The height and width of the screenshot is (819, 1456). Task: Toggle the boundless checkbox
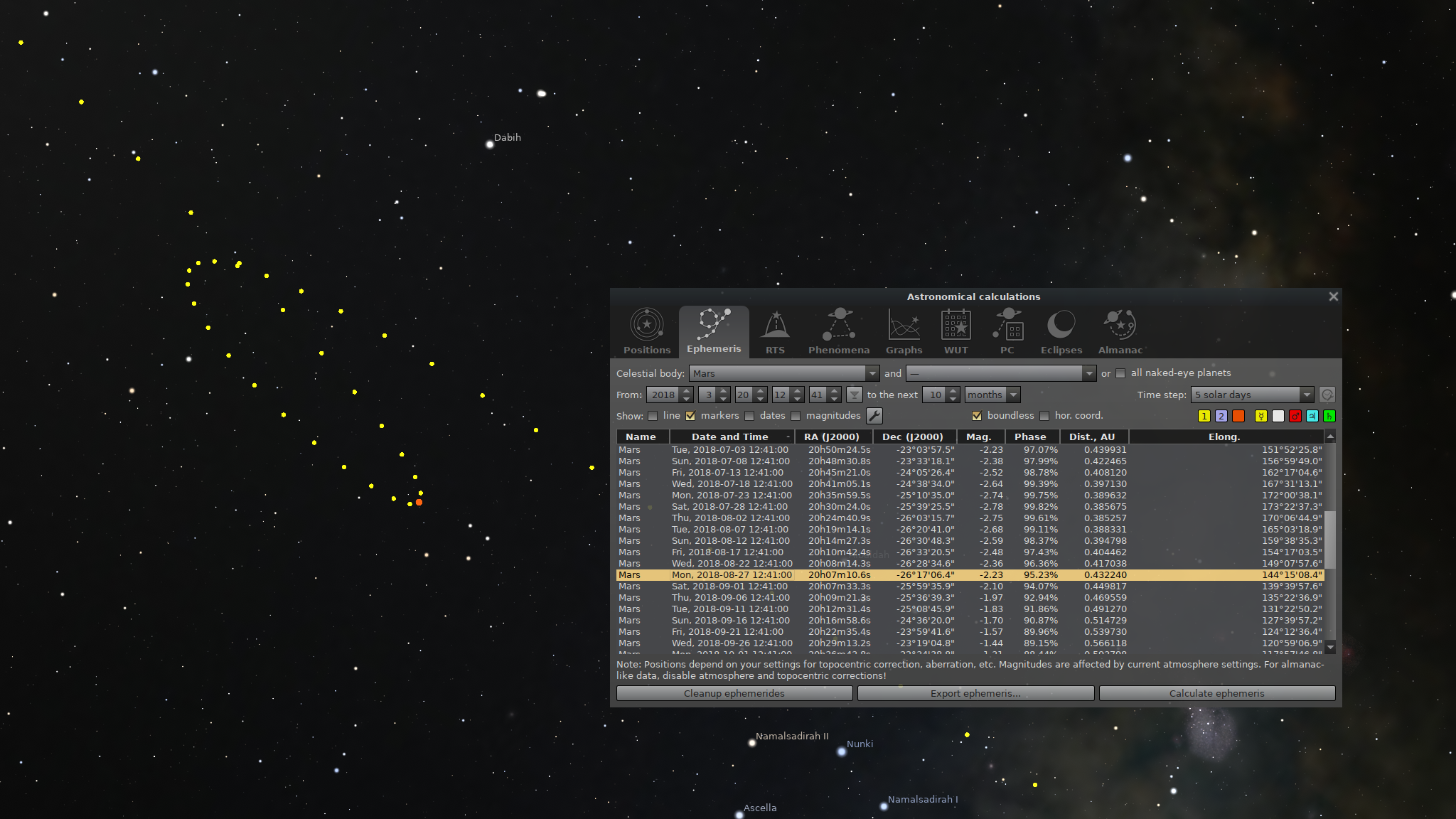pos(977,416)
